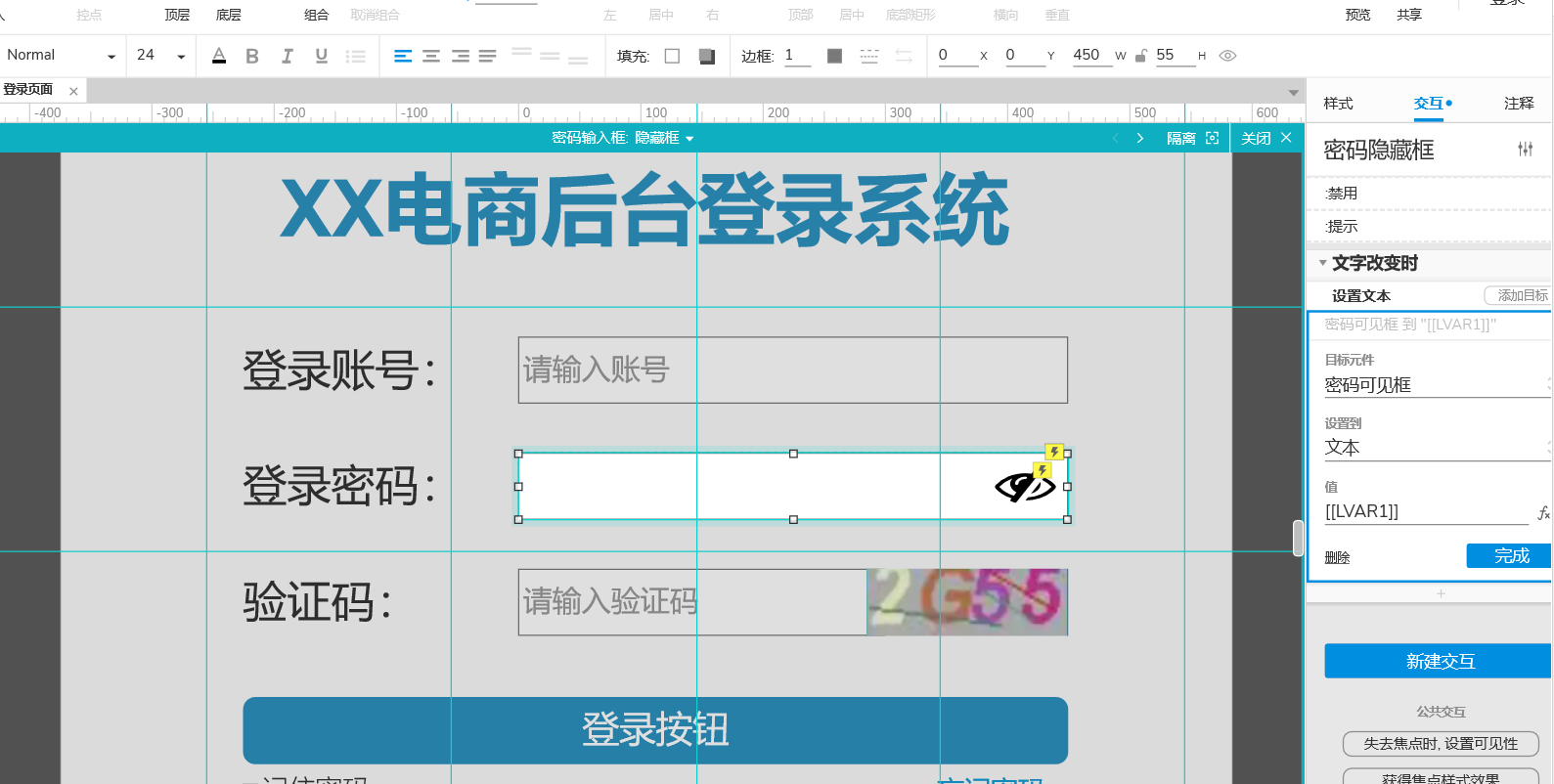The height and width of the screenshot is (784, 1554).
Task: Open the 隐藏框 panel state dropdown
Action: click(665, 138)
